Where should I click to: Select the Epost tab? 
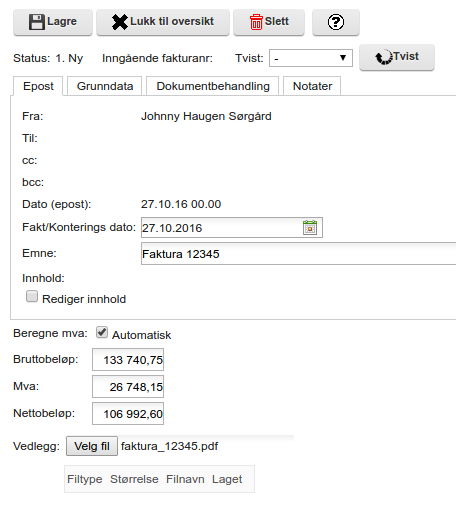[38, 86]
